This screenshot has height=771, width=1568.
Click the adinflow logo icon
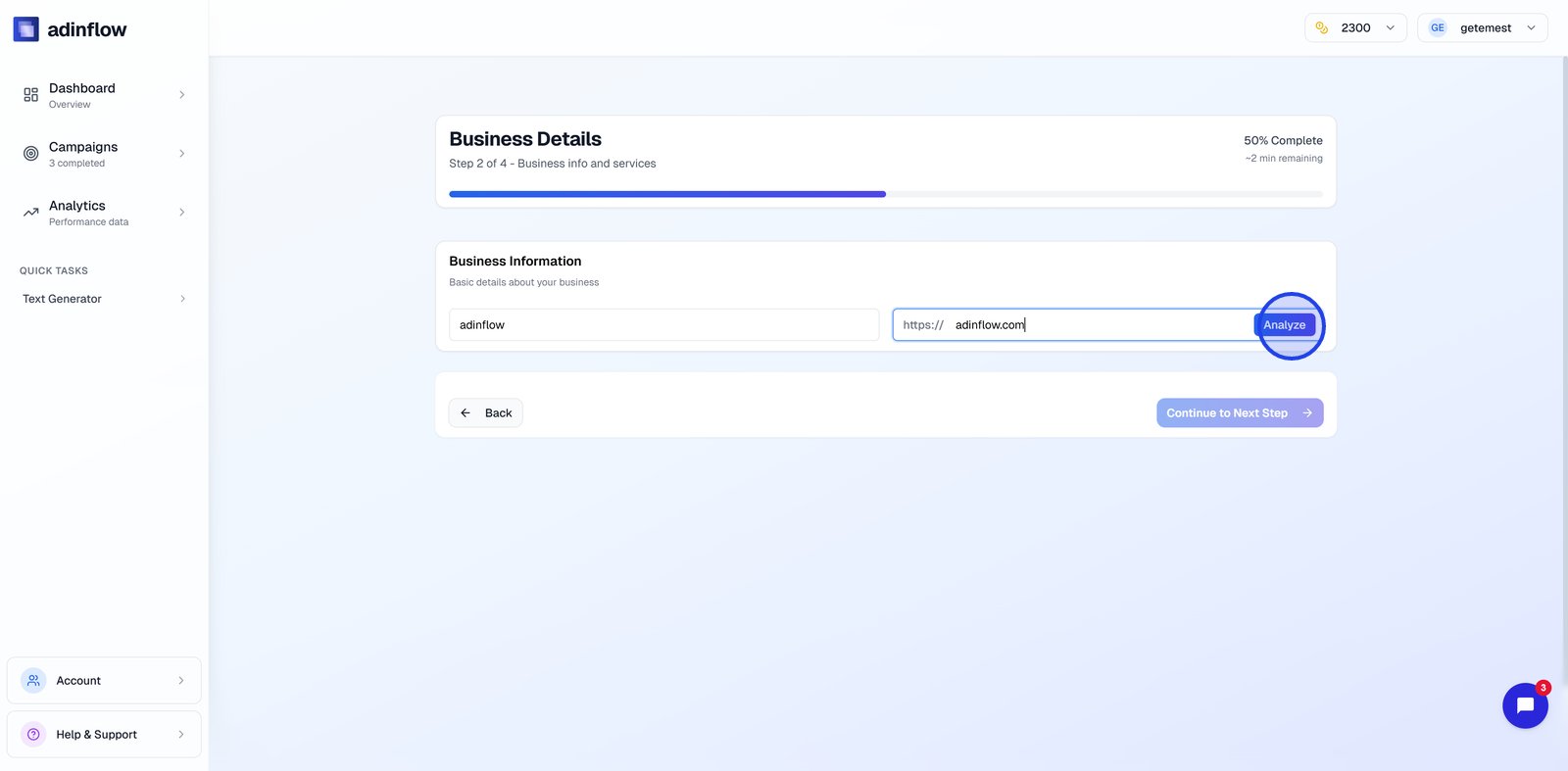pos(26,29)
